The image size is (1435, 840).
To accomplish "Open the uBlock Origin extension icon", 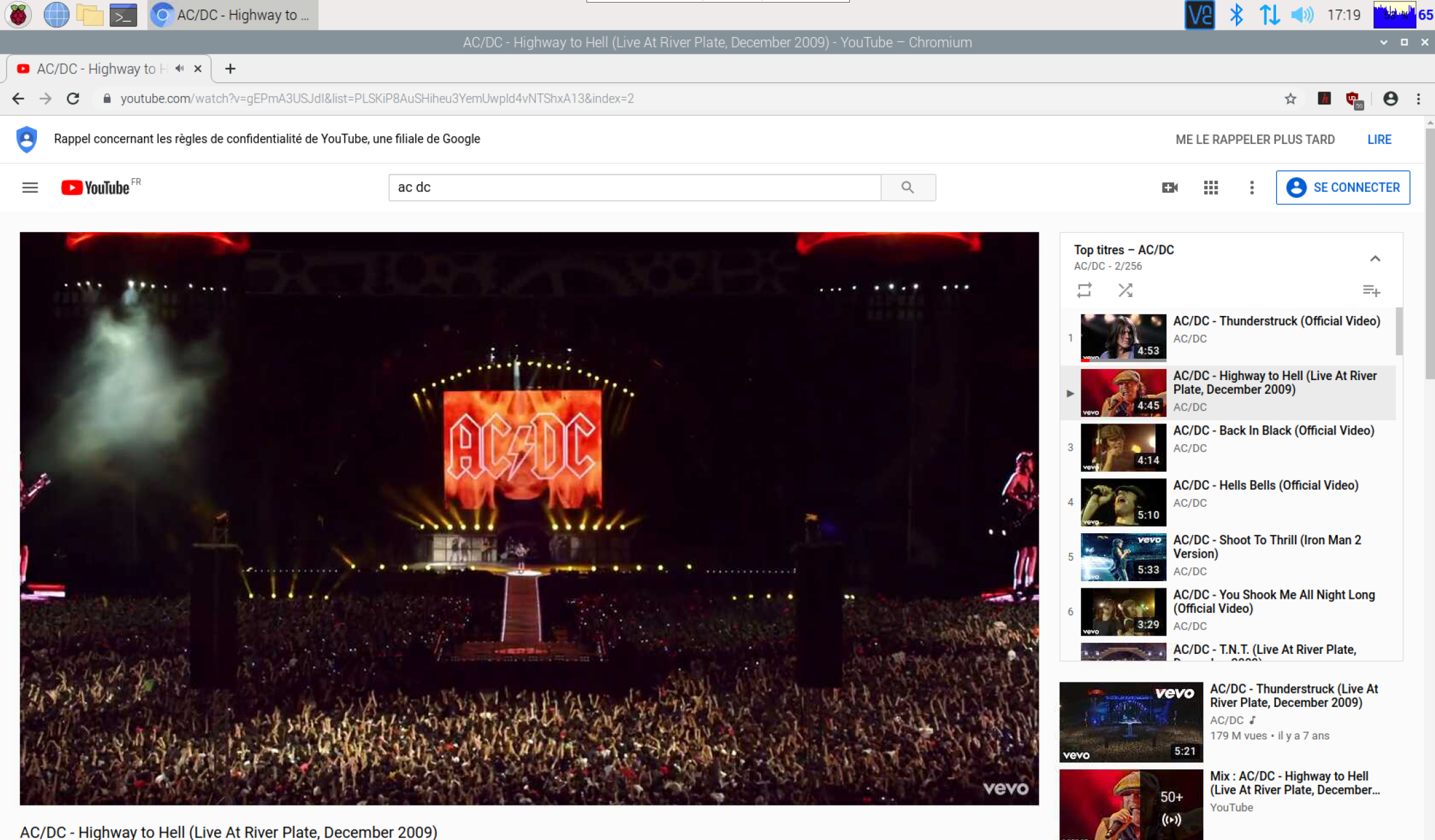I will click(1354, 100).
